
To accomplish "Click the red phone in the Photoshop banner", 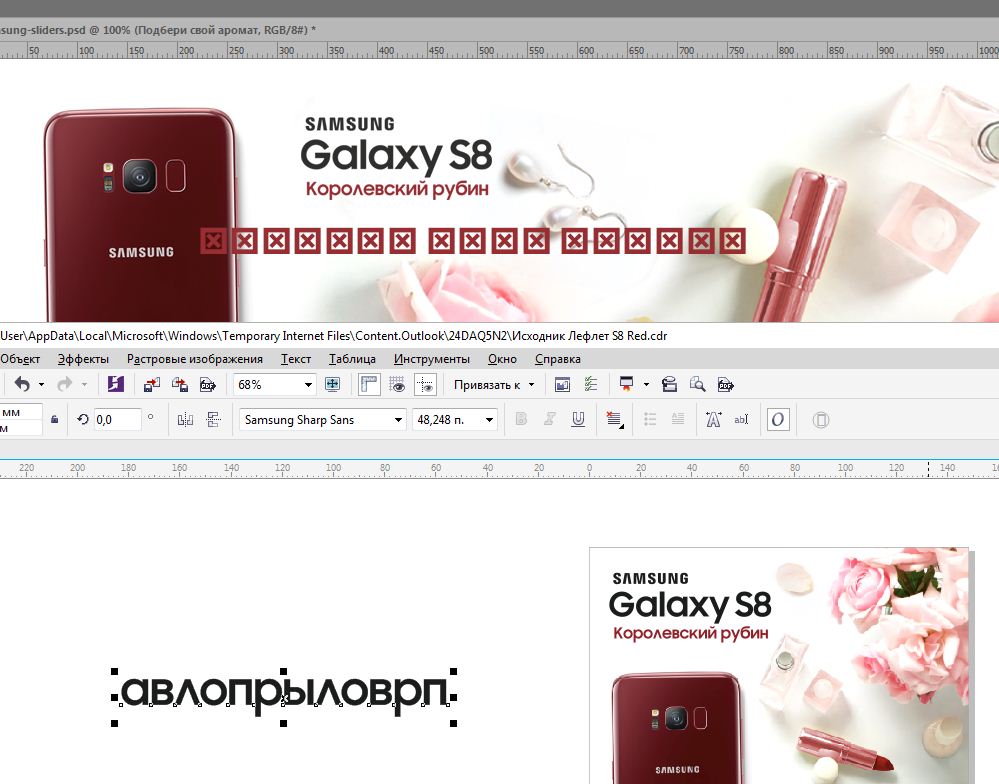I will click(141, 215).
